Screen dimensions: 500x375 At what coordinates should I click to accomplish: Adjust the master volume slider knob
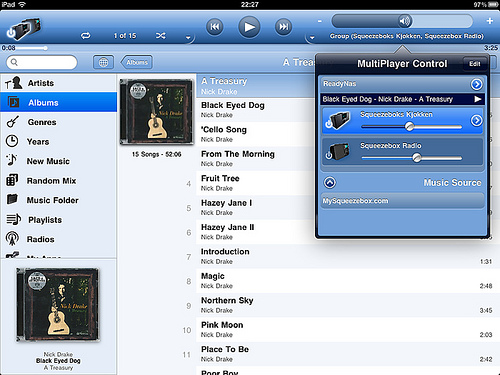coord(405,21)
